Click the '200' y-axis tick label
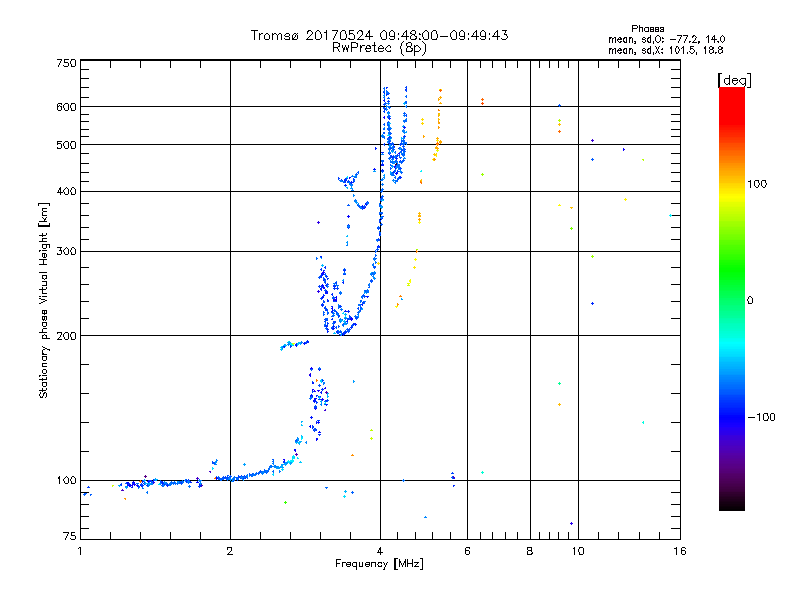Viewport: 800px width, 600px height. click(66, 336)
